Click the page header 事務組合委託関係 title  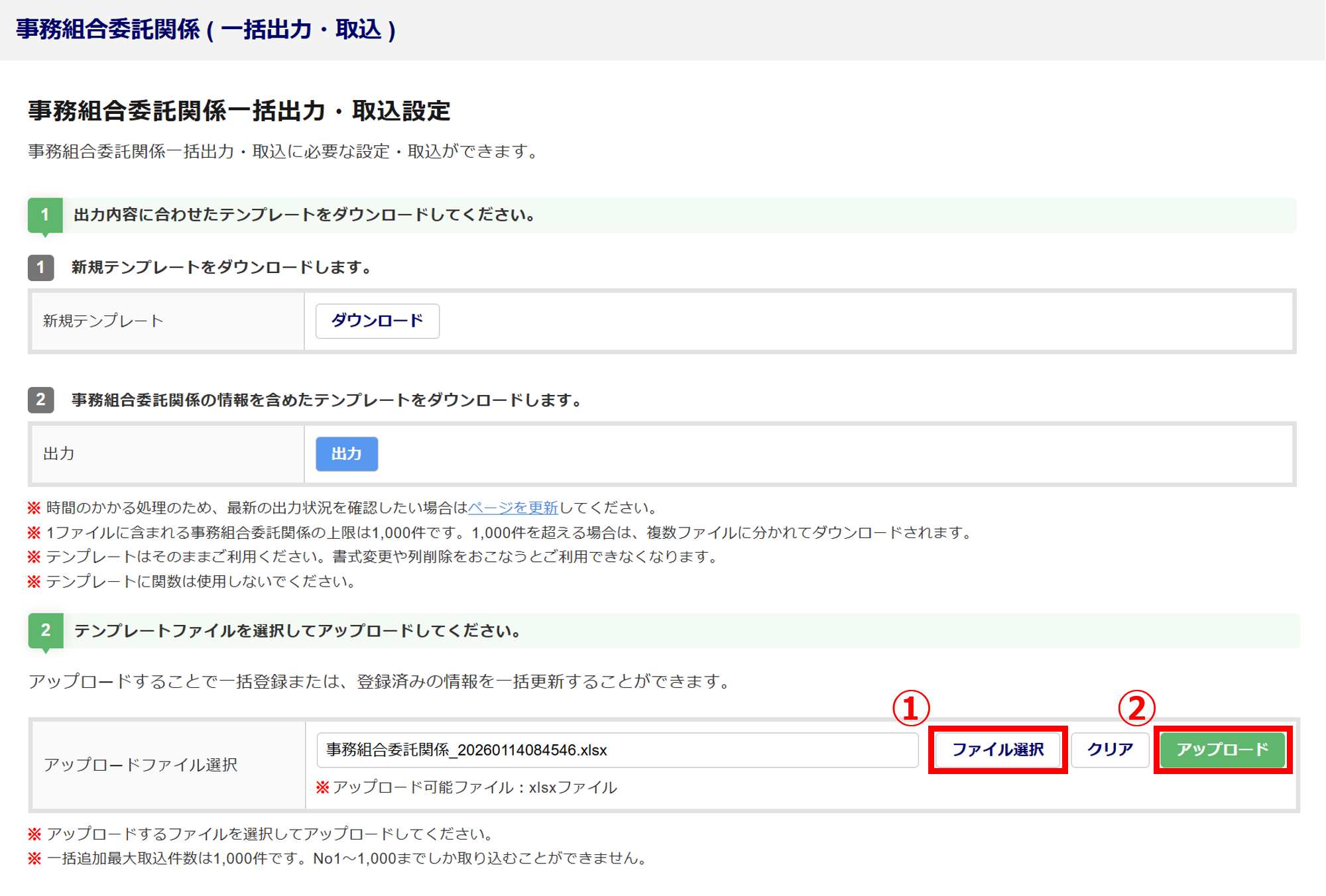(206, 30)
